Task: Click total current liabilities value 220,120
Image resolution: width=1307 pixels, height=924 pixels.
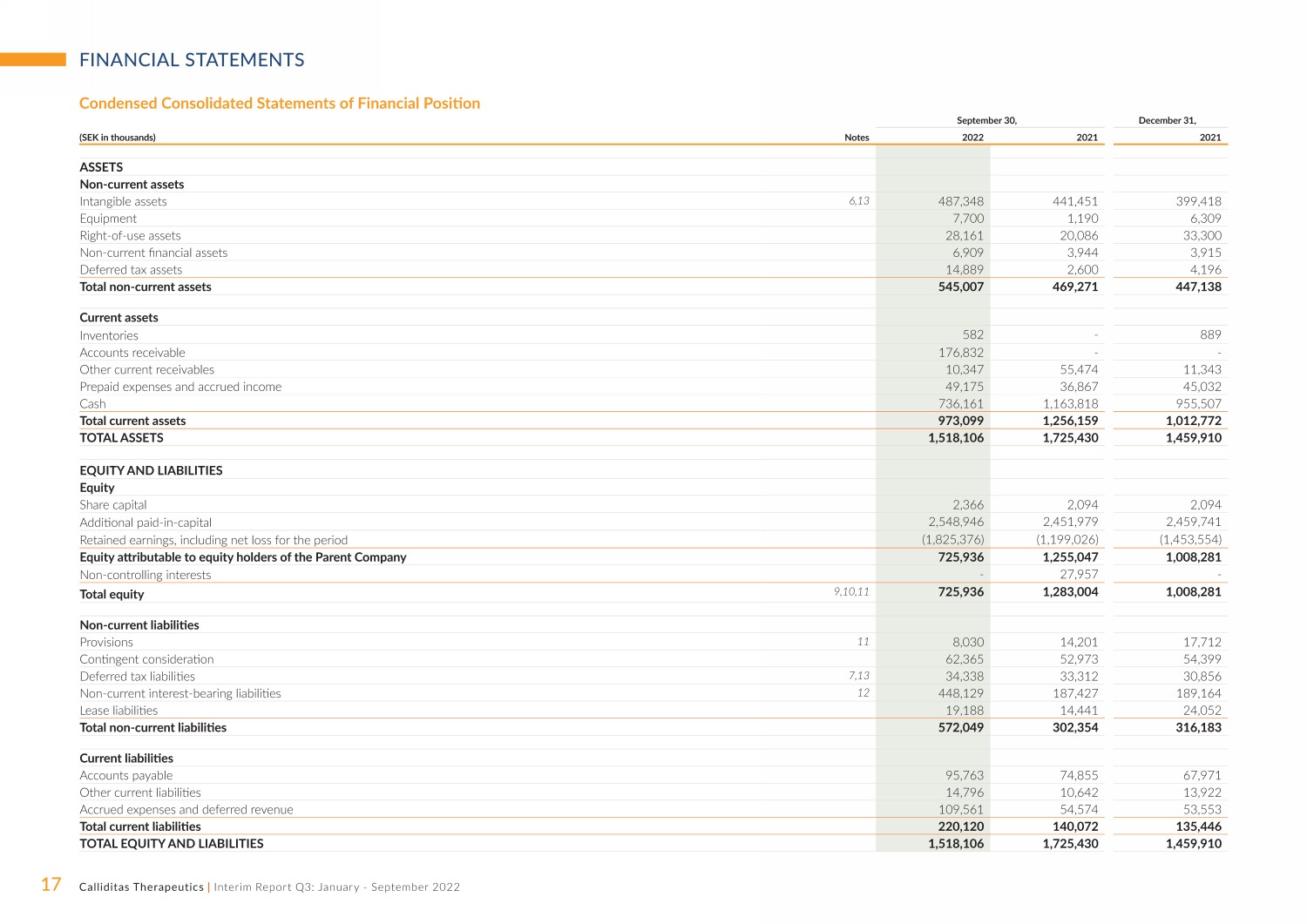Action: pyautogui.click(x=960, y=826)
